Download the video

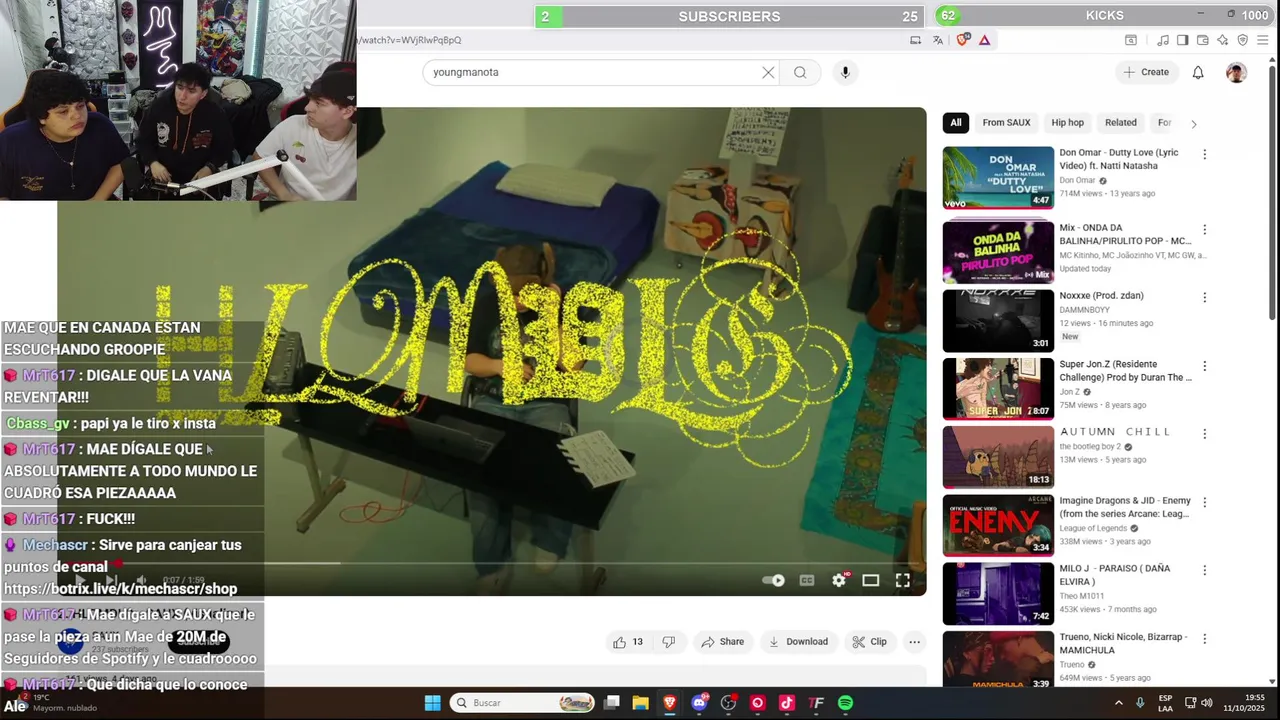798,642
